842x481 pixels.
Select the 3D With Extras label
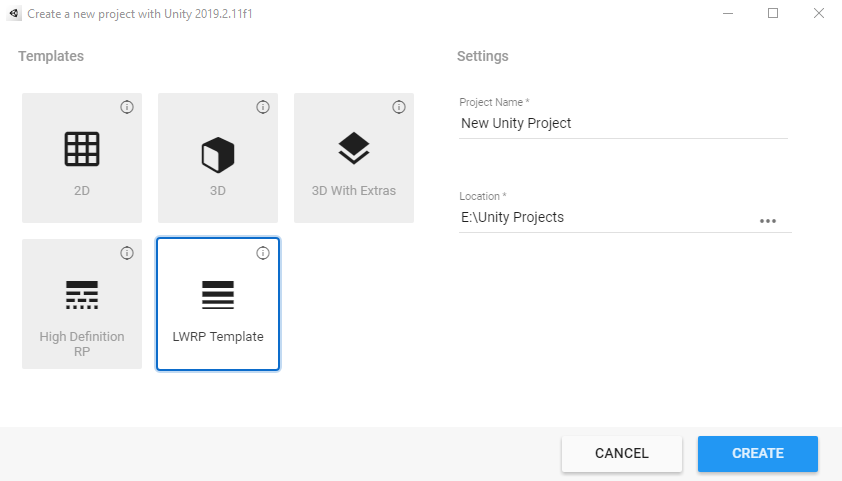(353, 191)
